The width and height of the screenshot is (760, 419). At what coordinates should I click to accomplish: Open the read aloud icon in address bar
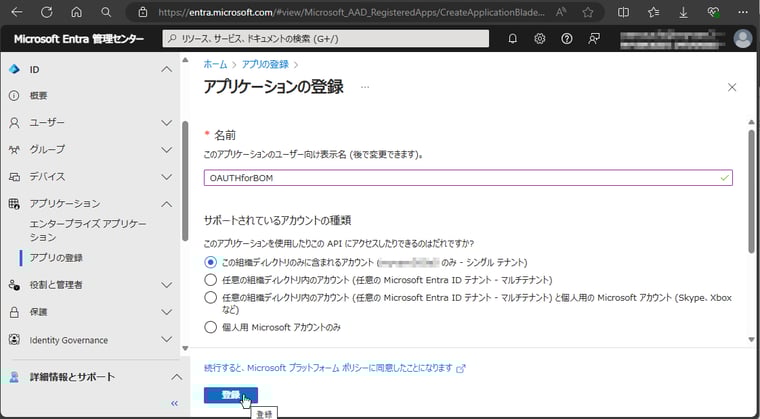click(561, 12)
